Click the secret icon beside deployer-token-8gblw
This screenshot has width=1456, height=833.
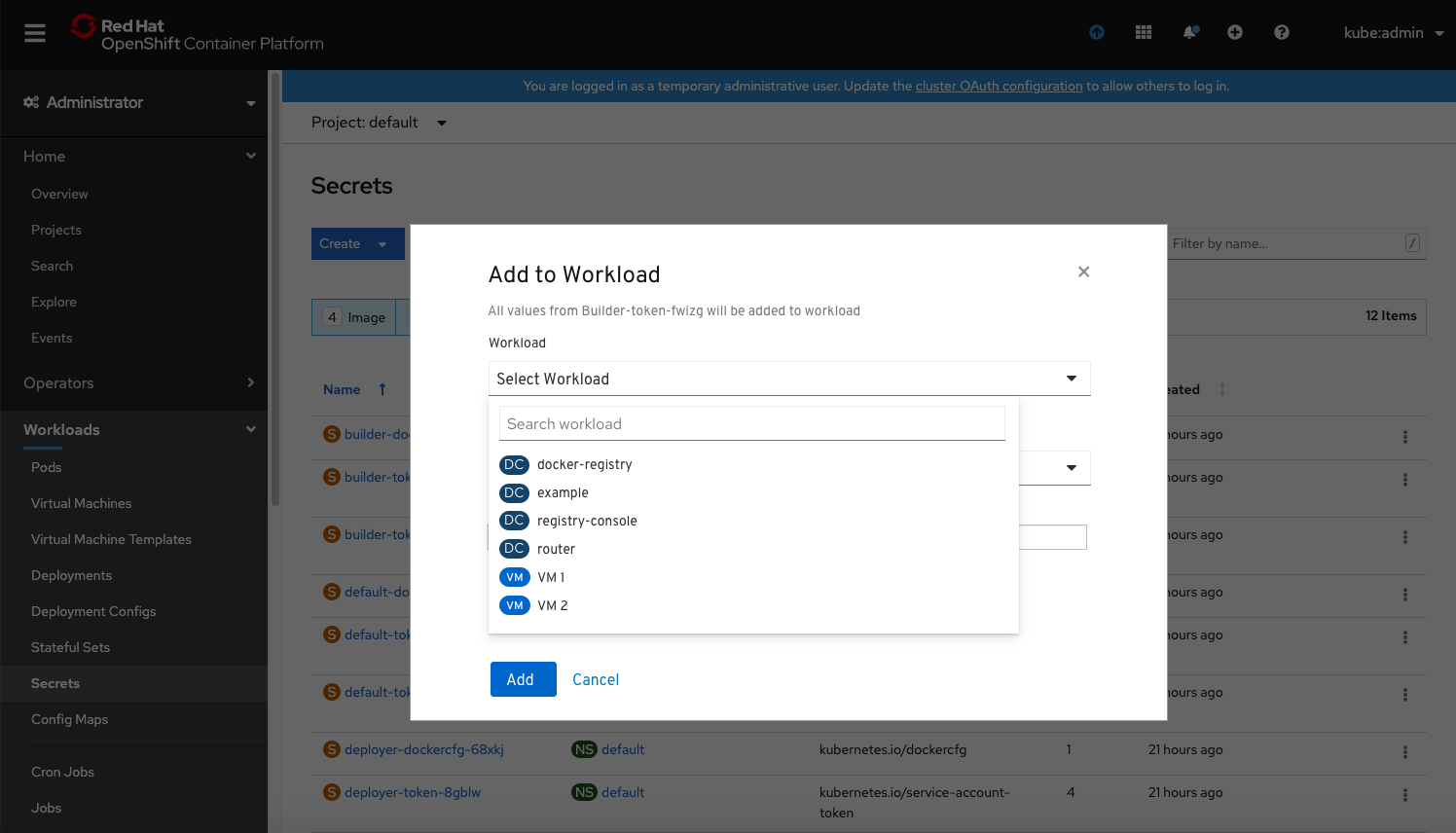332,792
